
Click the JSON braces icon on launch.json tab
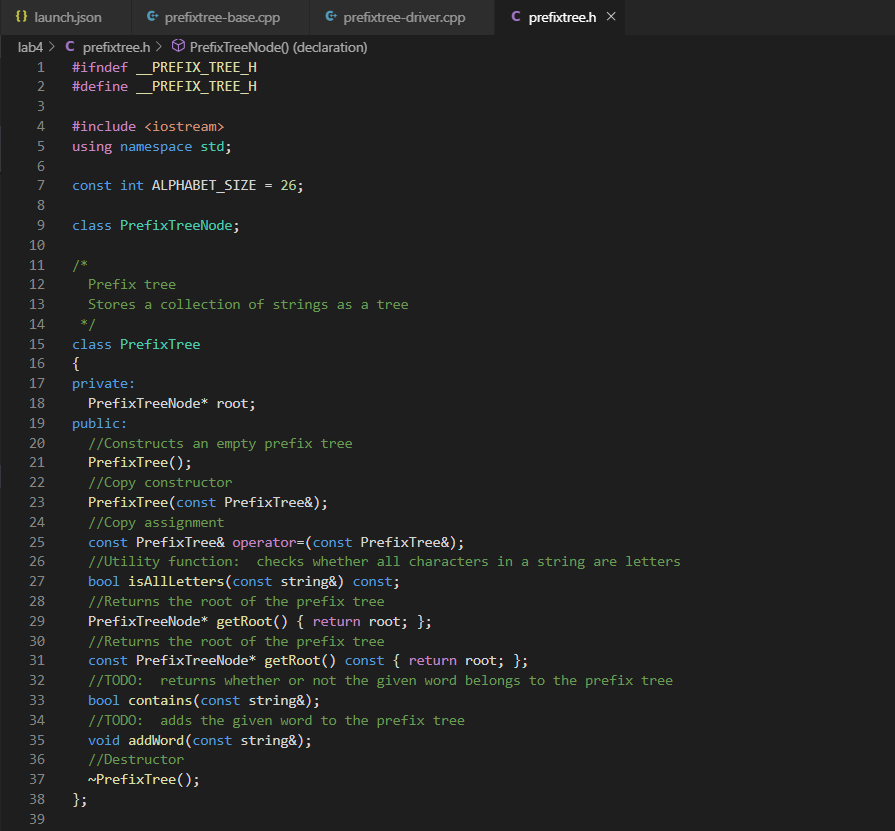click(22, 17)
